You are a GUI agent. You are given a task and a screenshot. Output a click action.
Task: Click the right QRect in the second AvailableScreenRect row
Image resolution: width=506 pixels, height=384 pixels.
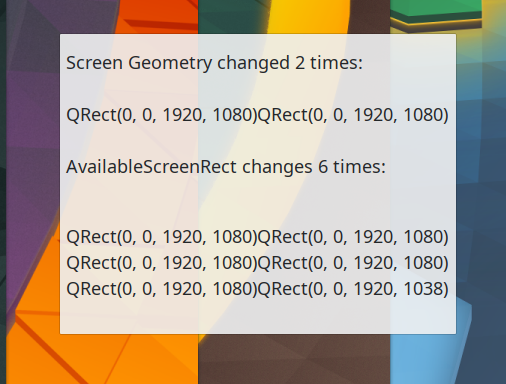[x=353, y=263]
